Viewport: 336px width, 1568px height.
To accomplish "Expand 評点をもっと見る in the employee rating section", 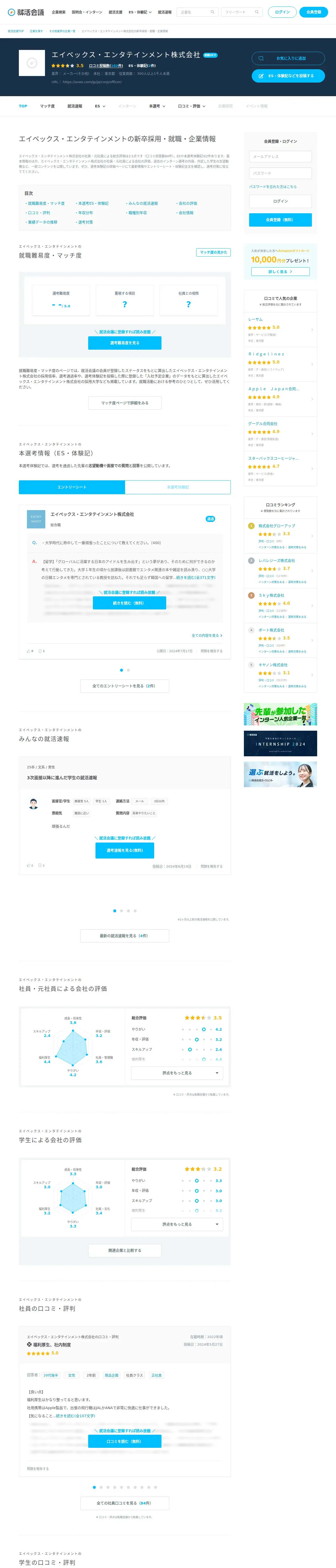I will click(177, 1073).
